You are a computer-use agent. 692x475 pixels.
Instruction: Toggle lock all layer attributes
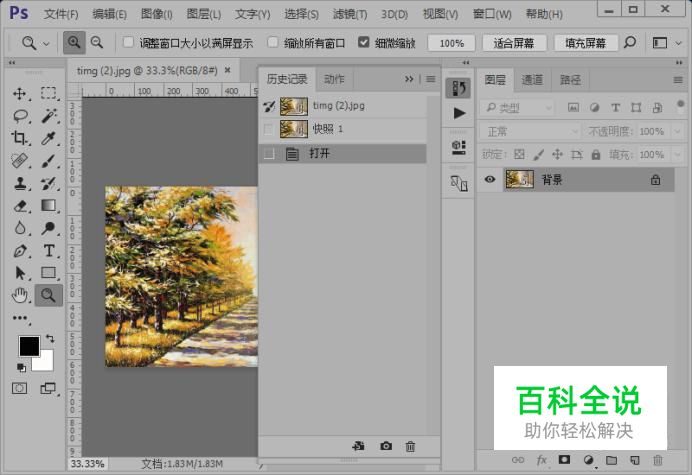[596, 154]
